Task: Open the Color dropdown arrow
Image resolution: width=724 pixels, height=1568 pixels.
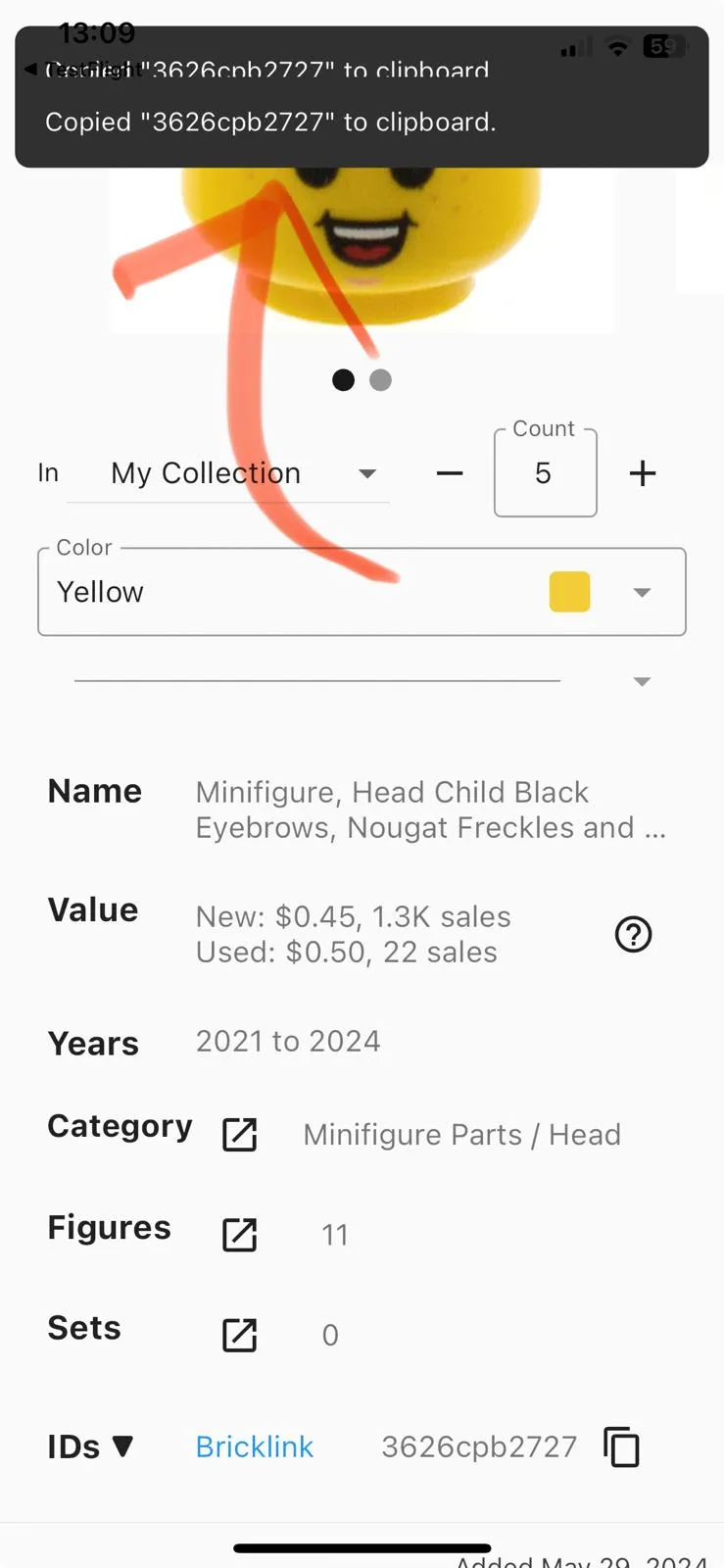Action: (642, 592)
